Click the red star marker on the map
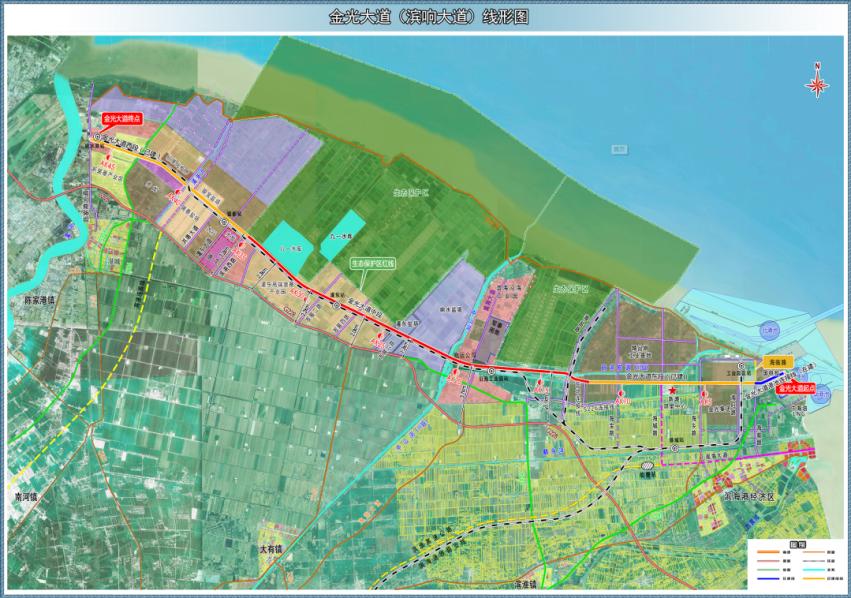This screenshot has width=851, height=598. pyautogui.click(x=675, y=390)
